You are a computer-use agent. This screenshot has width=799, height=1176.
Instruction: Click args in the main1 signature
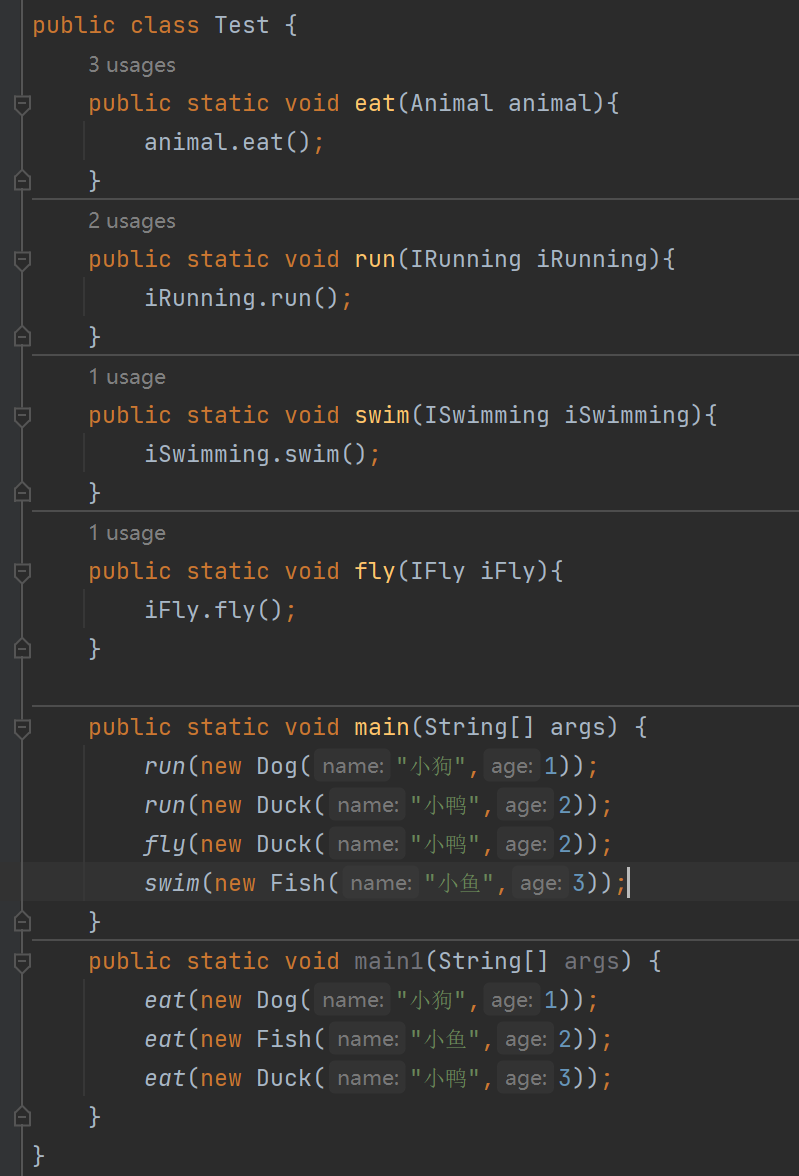click(592, 962)
